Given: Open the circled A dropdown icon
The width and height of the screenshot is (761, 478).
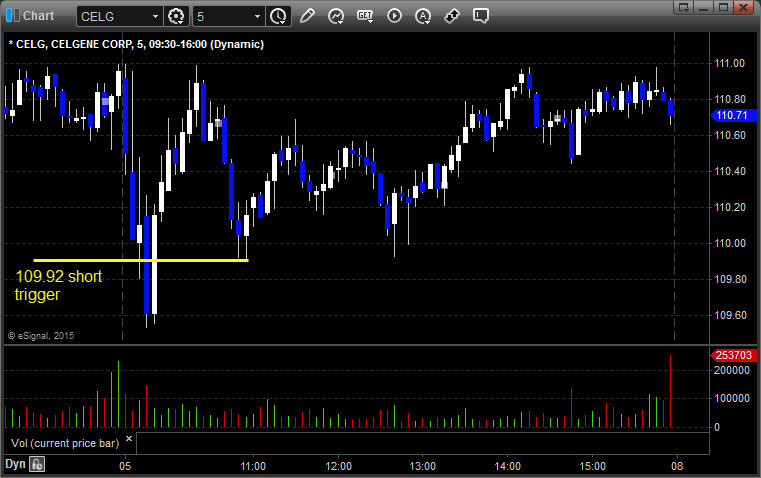Looking at the screenshot, I should coord(423,16).
